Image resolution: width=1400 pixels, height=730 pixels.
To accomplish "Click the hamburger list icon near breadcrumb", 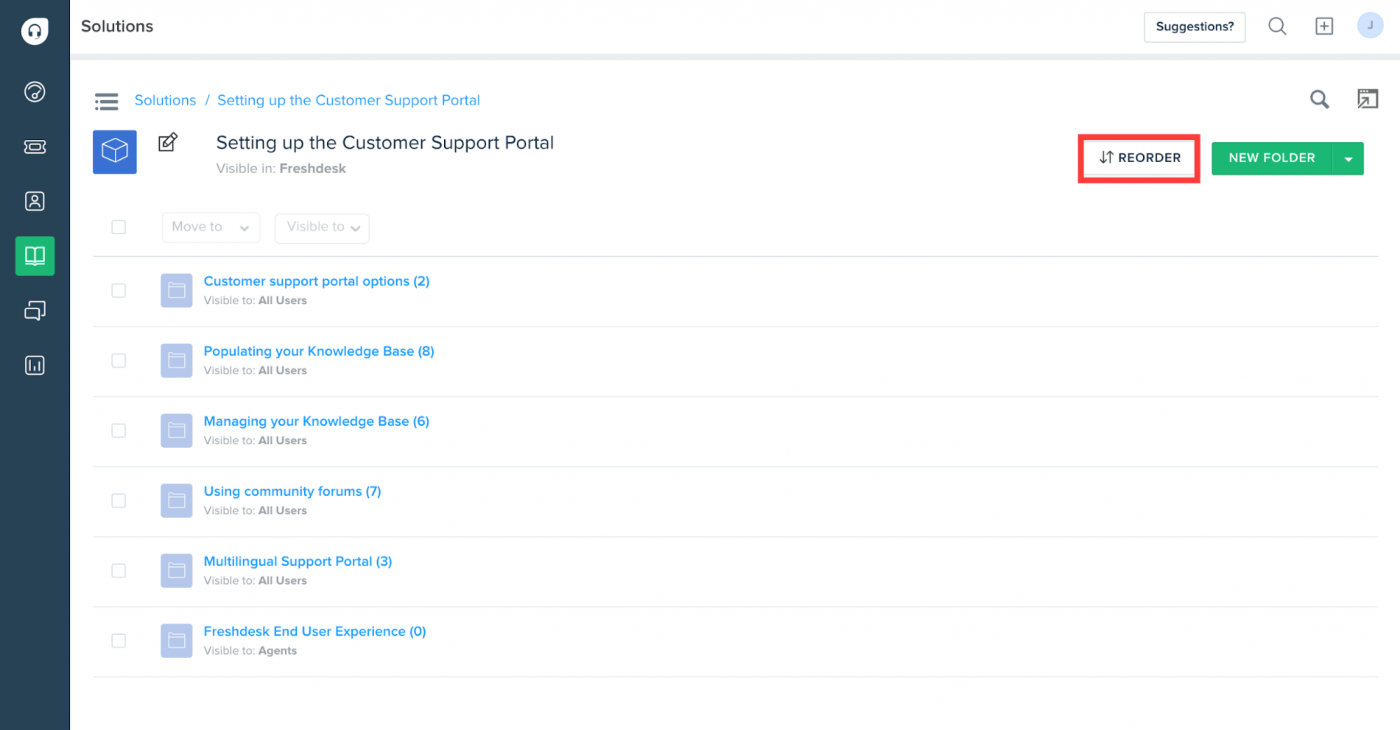I will [107, 101].
